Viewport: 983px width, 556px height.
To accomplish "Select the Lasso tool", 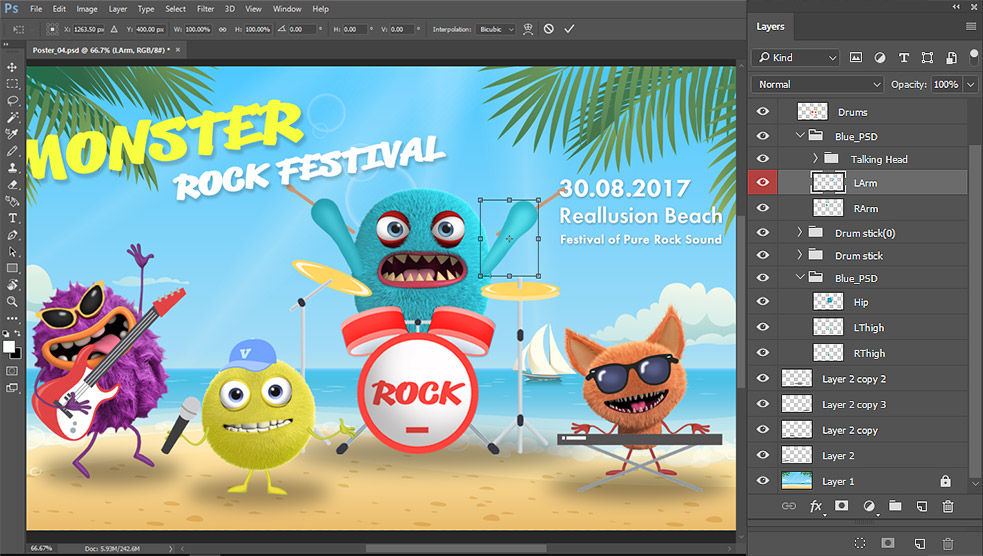I will (12, 100).
